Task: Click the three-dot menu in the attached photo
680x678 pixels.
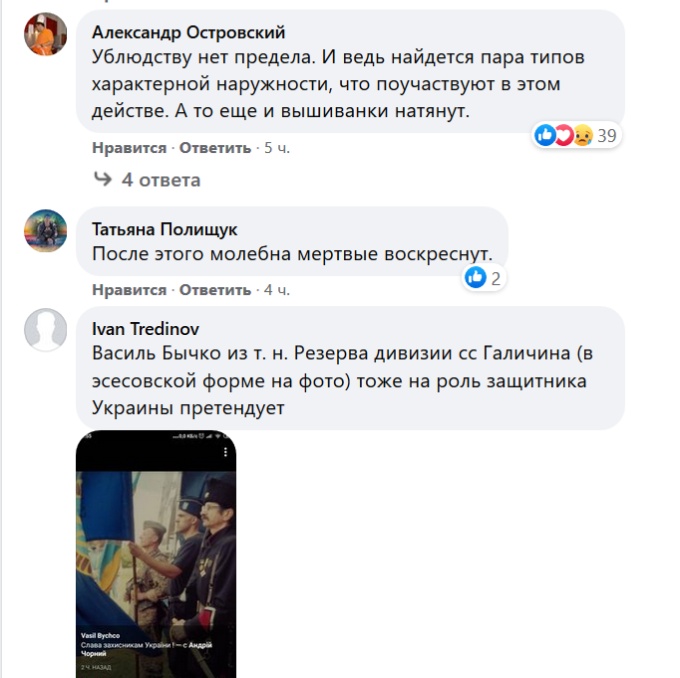Action: (x=226, y=452)
